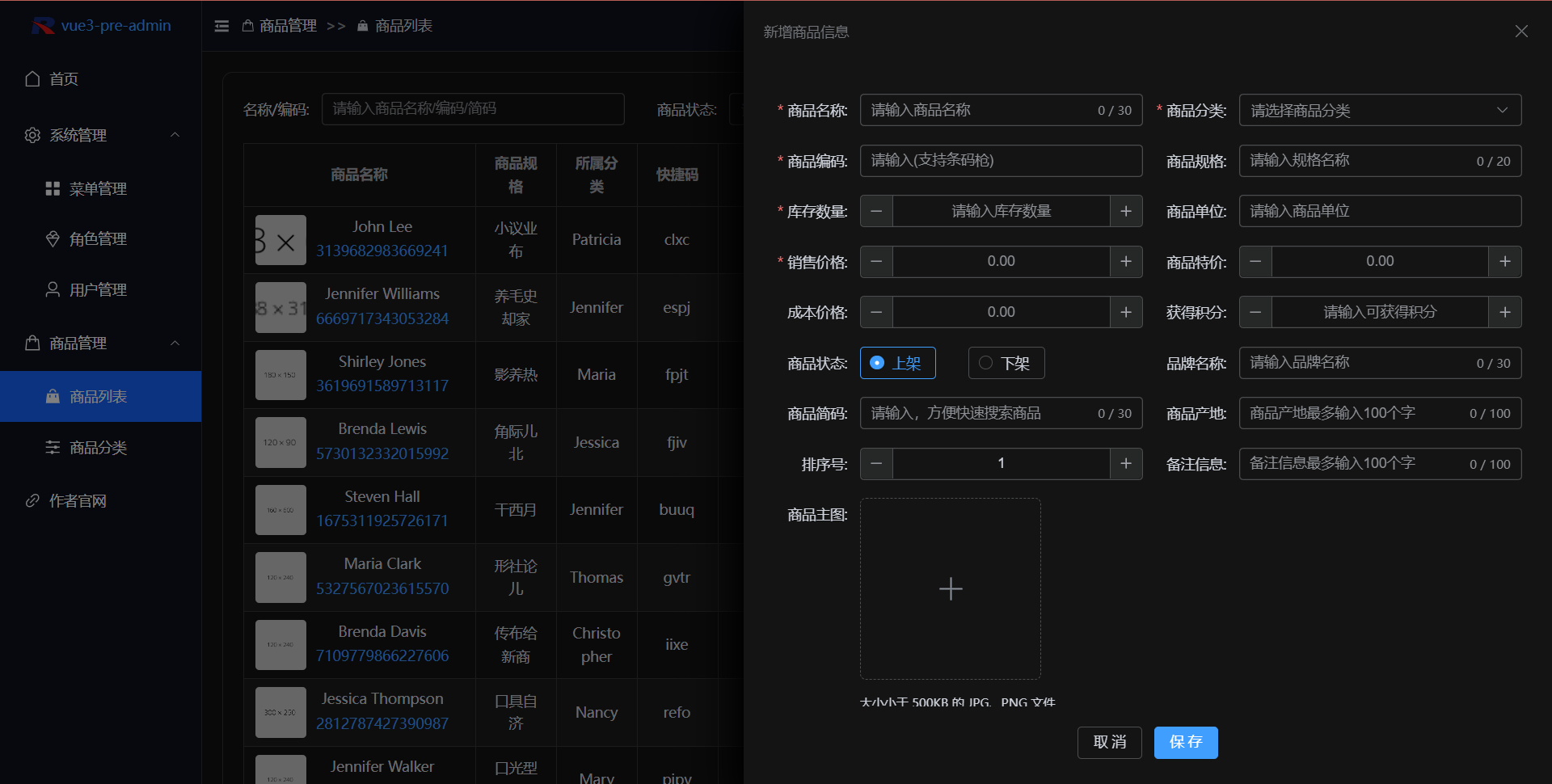Click the 快捷码 column header
Screen dimensions: 1552x784
click(x=677, y=175)
